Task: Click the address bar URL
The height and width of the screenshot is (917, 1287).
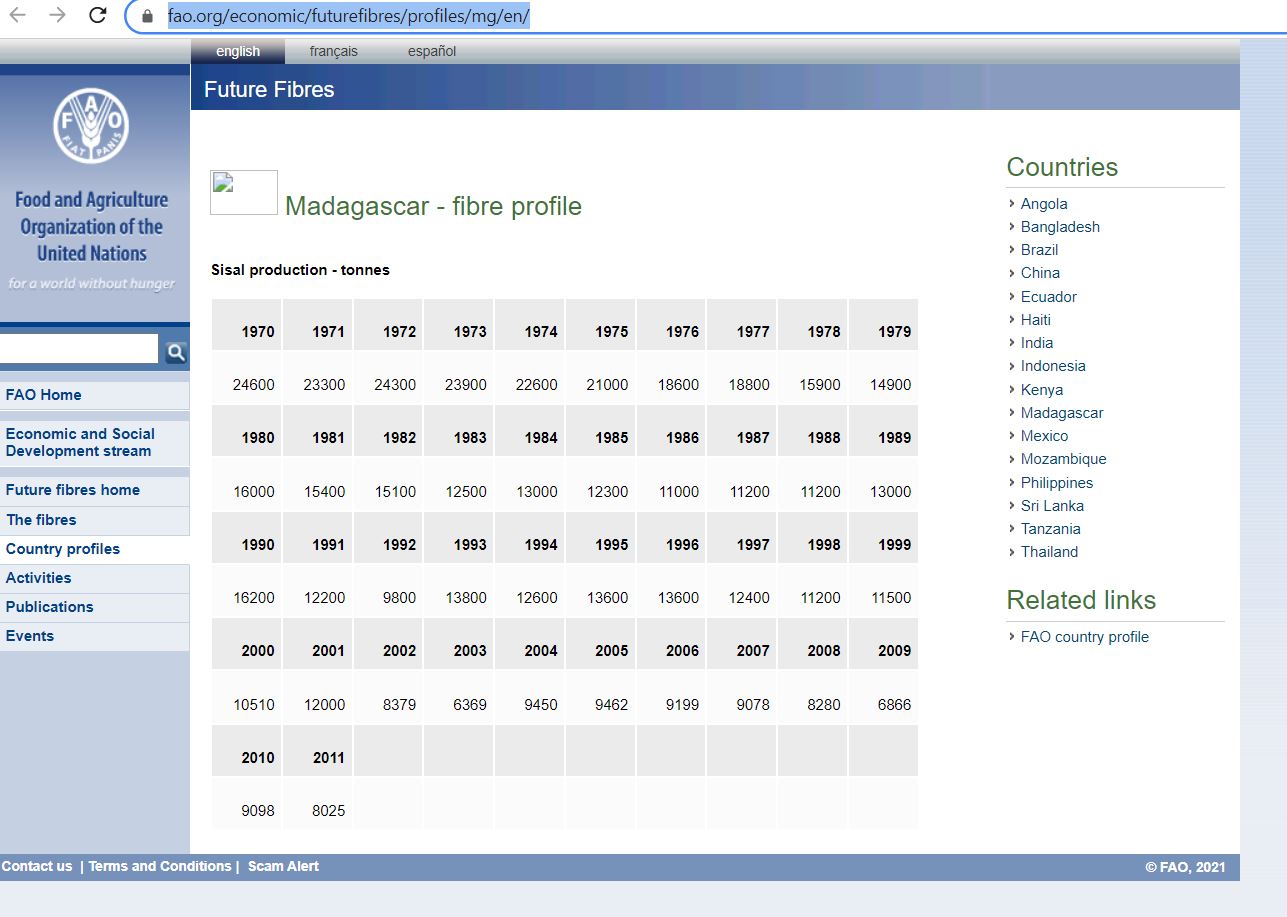Action: pos(348,16)
